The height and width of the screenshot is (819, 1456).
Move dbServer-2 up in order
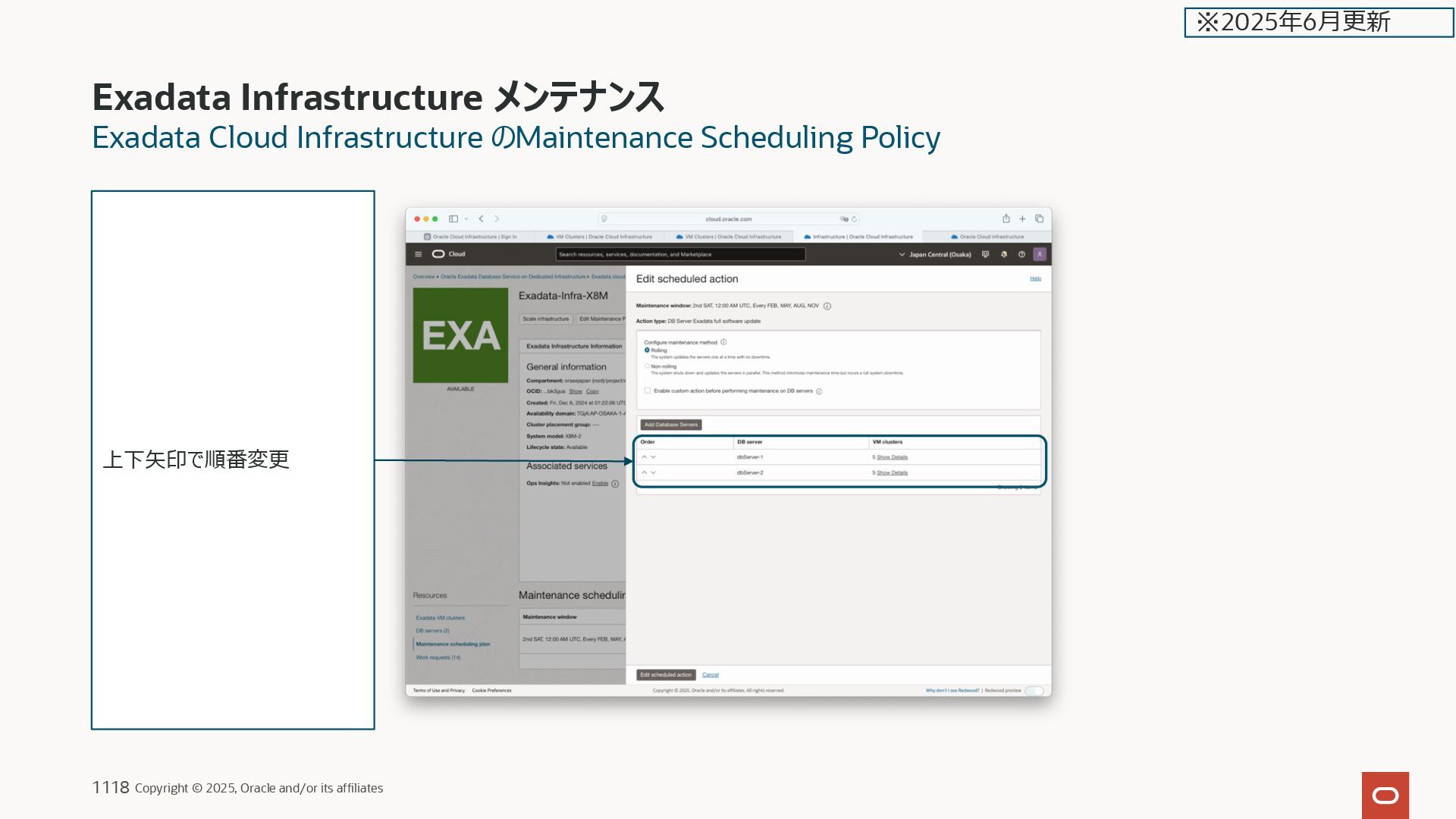(x=645, y=472)
